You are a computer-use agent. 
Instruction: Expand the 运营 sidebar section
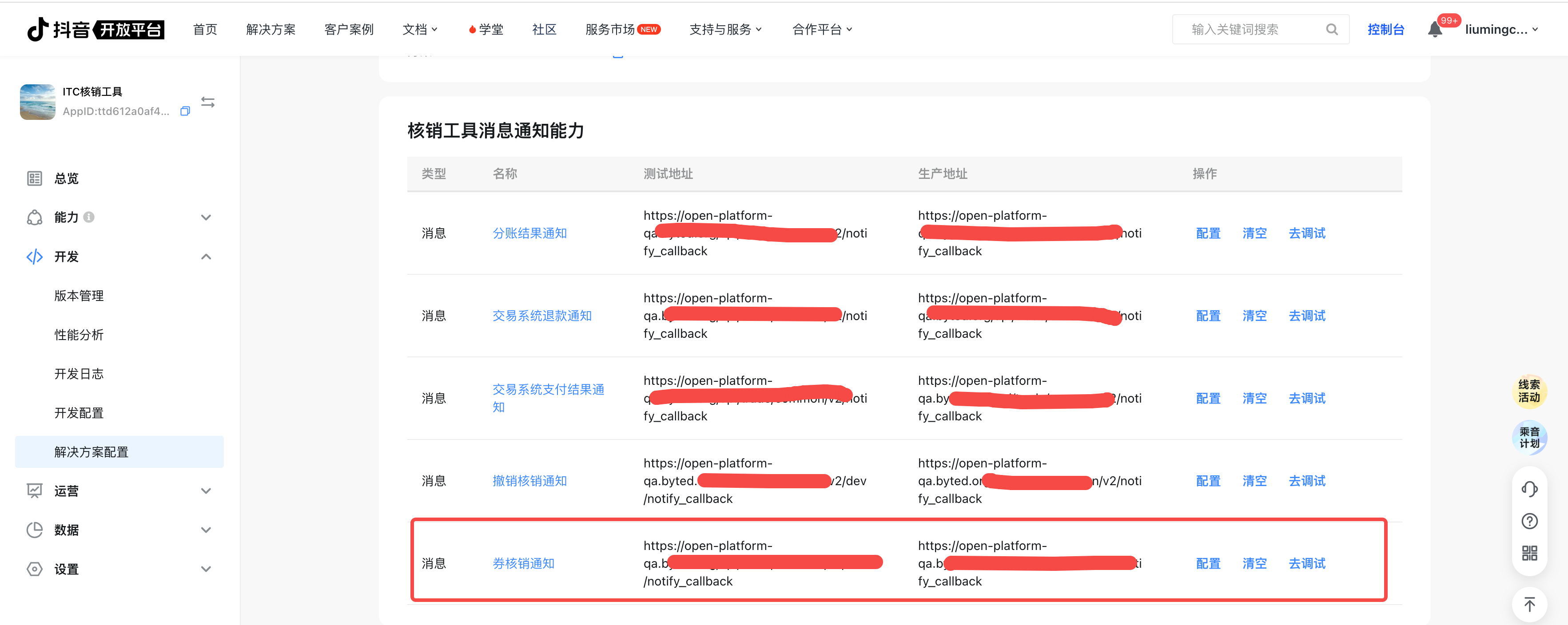coord(206,491)
